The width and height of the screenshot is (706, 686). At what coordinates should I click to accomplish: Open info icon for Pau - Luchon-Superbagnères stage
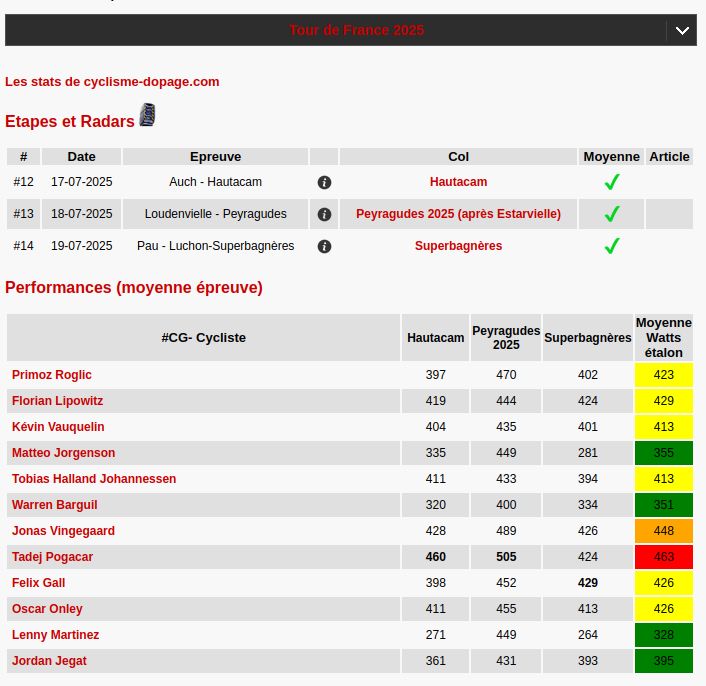point(324,246)
